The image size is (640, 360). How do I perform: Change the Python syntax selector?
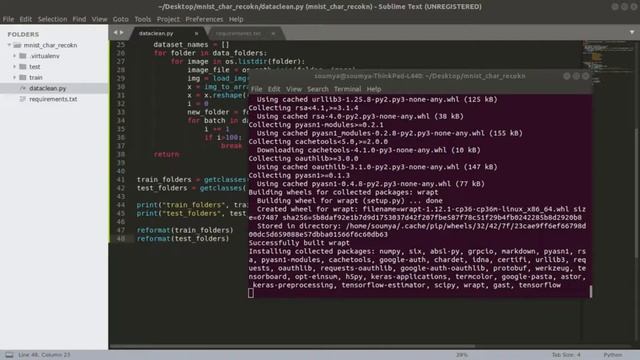coord(613,355)
